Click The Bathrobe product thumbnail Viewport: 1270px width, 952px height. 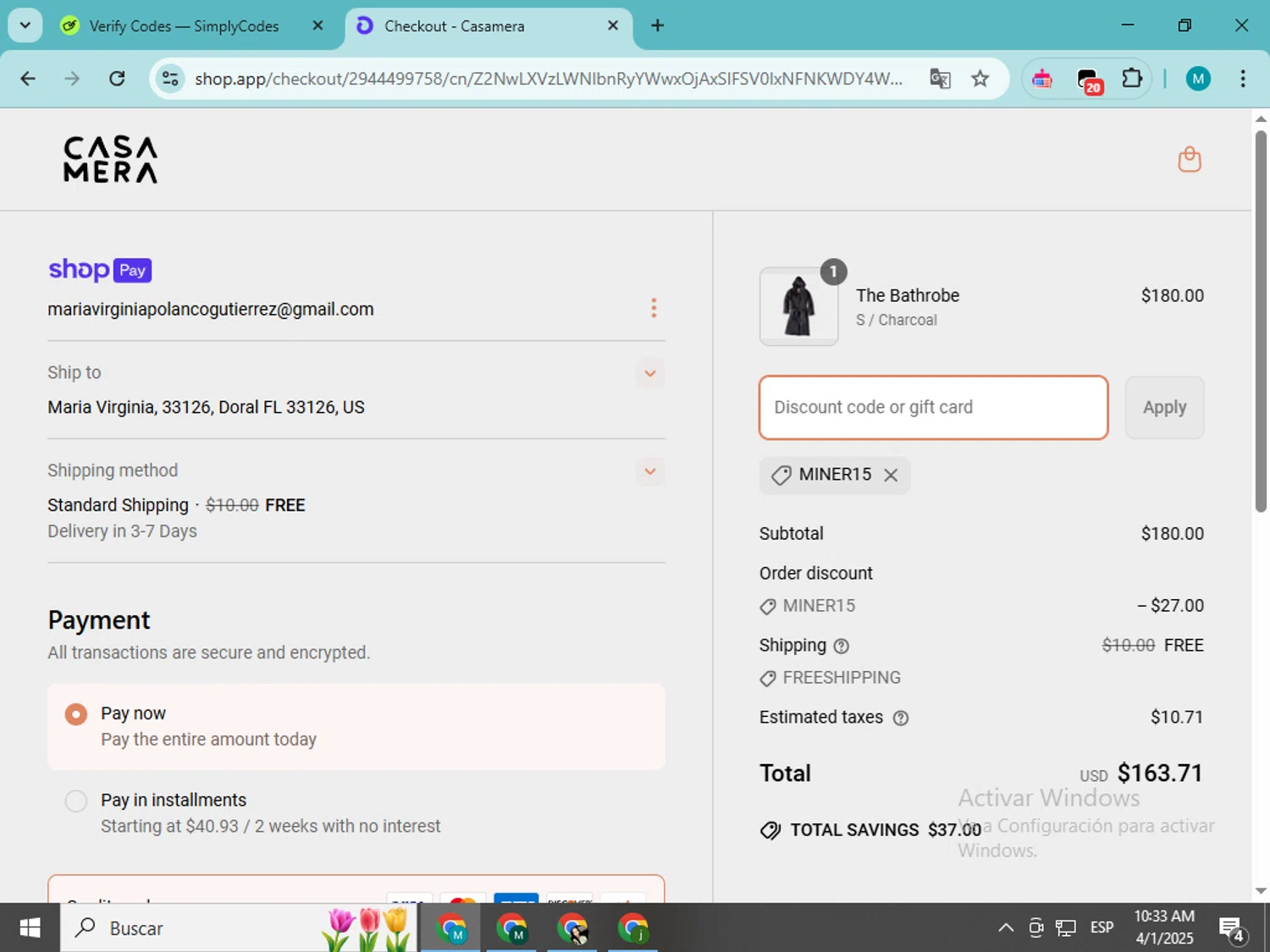pyautogui.click(x=798, y=306)
